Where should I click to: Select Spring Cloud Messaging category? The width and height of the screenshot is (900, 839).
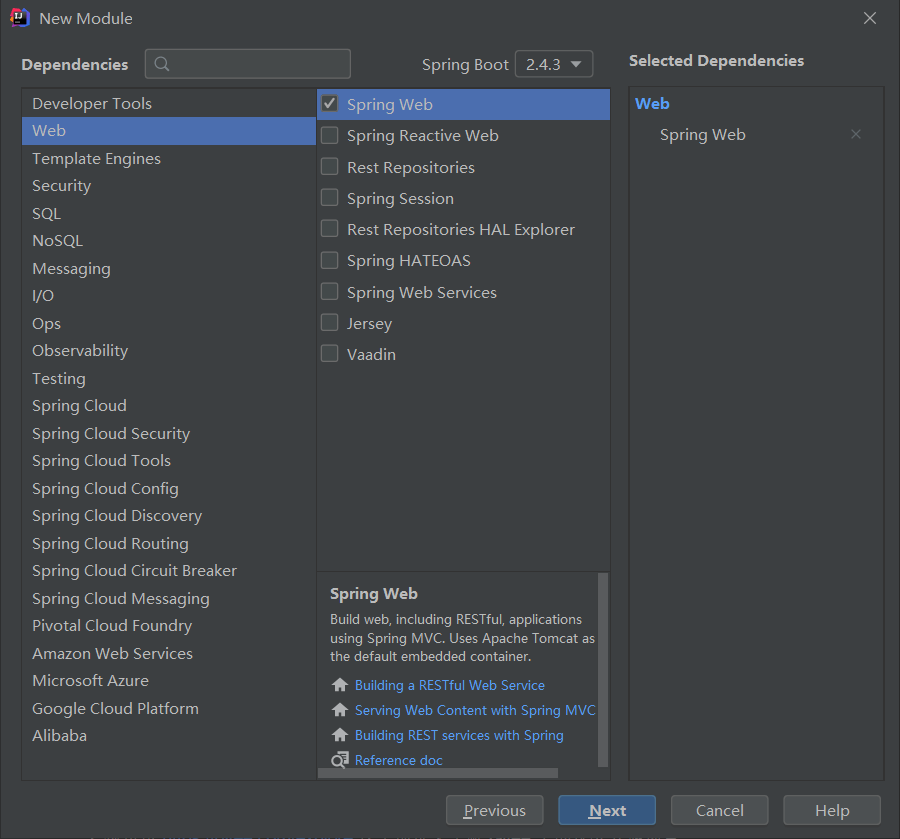(x=169, y=598)
